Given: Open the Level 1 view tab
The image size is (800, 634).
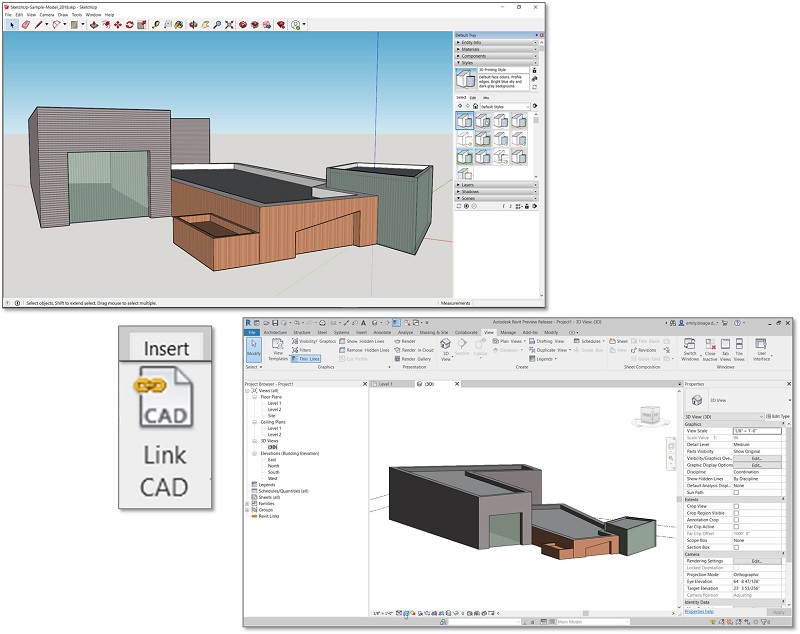Looking at the screenshot, I should tap(386, 384).
